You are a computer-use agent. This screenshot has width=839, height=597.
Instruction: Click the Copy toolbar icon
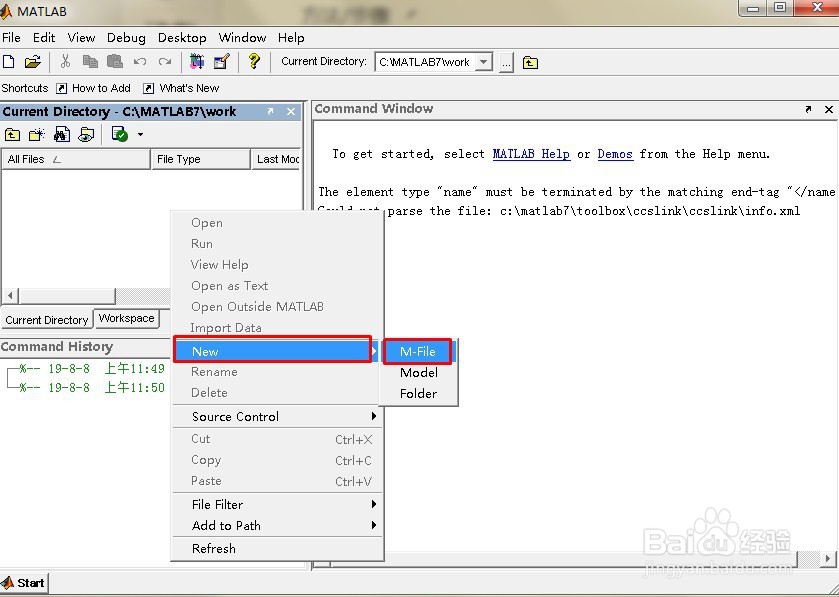(90, 62)
